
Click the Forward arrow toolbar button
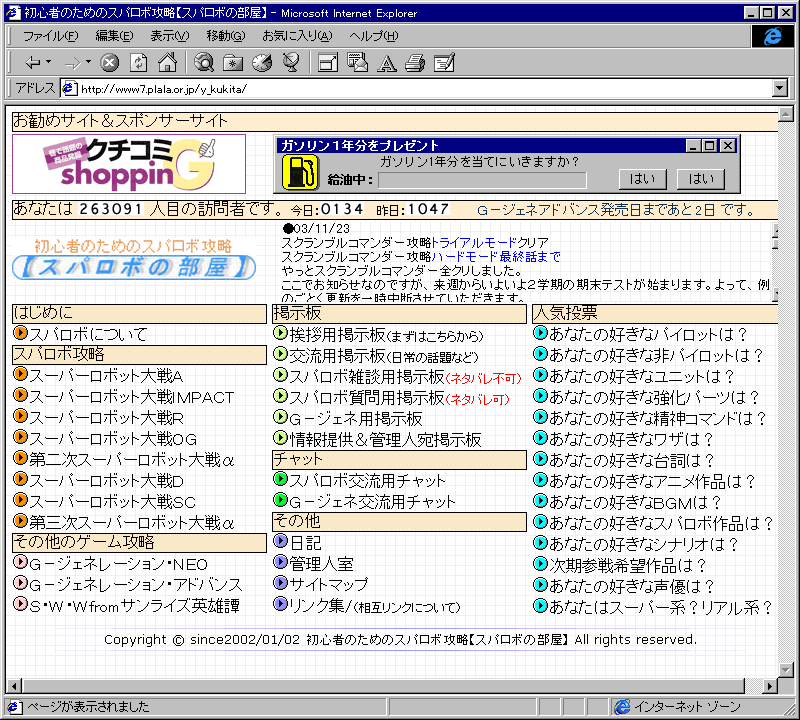click(72, 63)
